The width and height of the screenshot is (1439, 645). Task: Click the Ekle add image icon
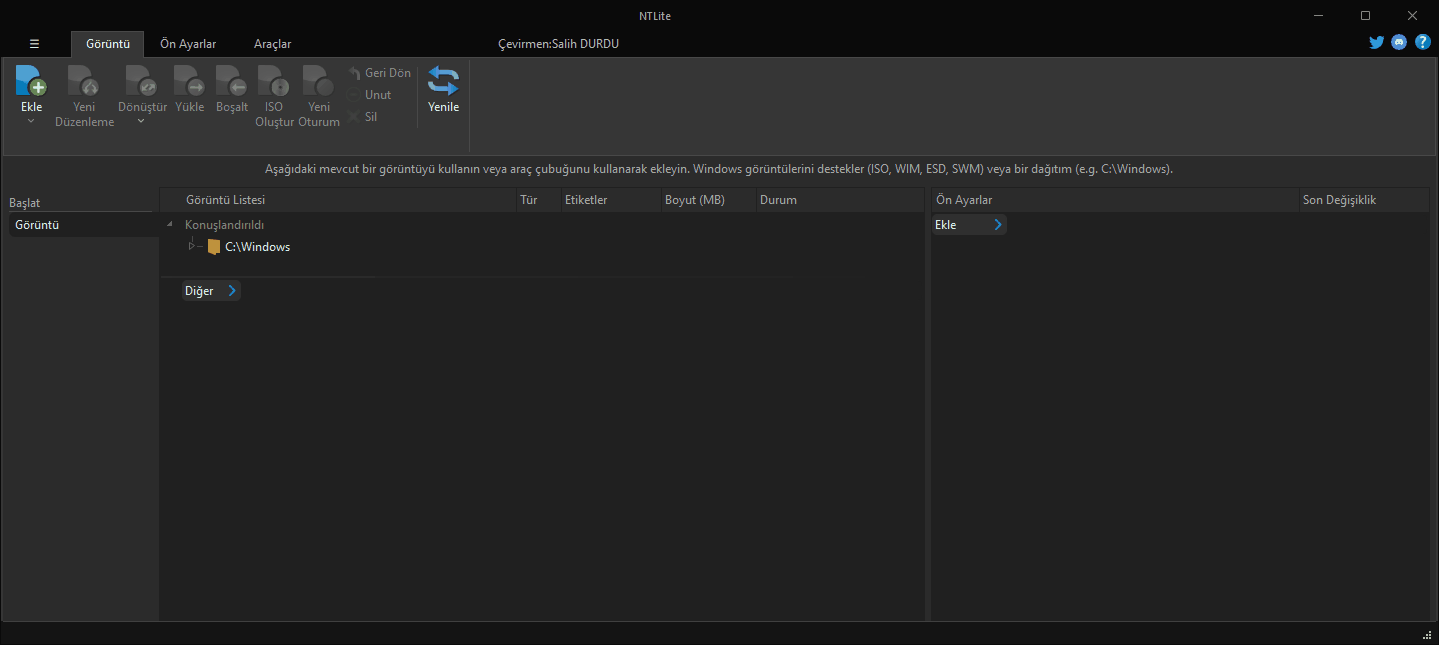pos(31,81)
